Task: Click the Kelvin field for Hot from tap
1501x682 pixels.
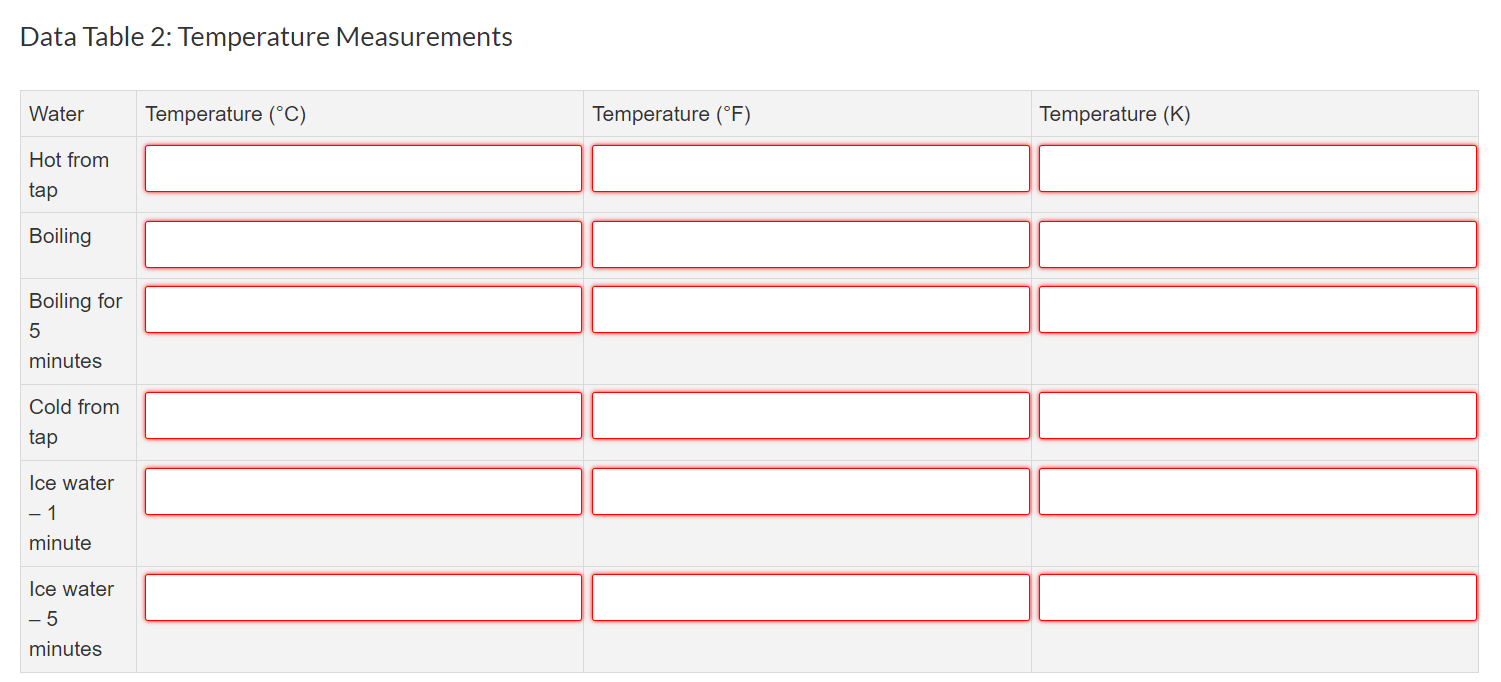Action: point(1257,168)
